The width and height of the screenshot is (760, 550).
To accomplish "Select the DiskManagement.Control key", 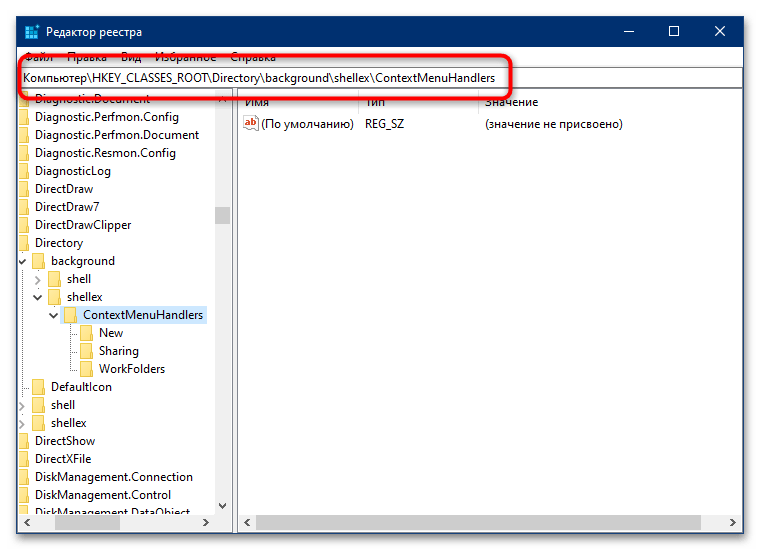I will tap(103, 495).
